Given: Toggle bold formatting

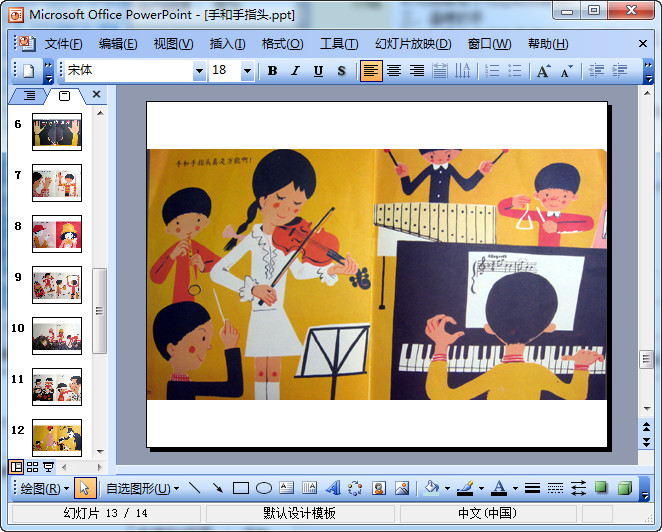Looking at the screenshot, I should [x=272, y=71].
